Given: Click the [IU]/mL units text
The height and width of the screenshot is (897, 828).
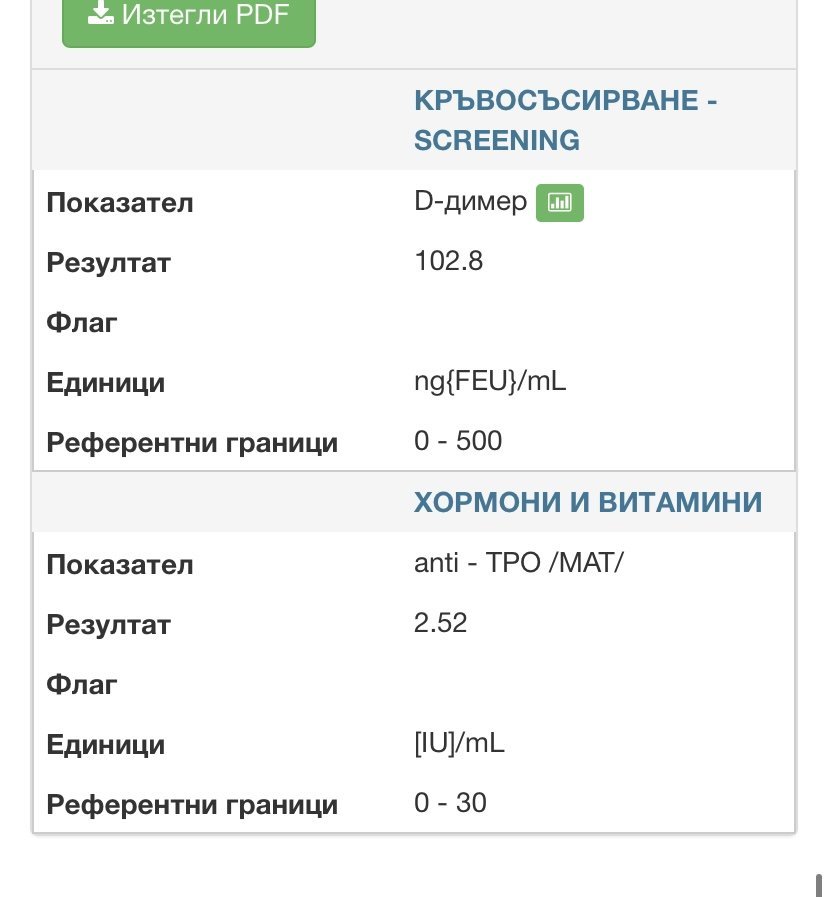Looking at the screenshot, I should [459, 743].
